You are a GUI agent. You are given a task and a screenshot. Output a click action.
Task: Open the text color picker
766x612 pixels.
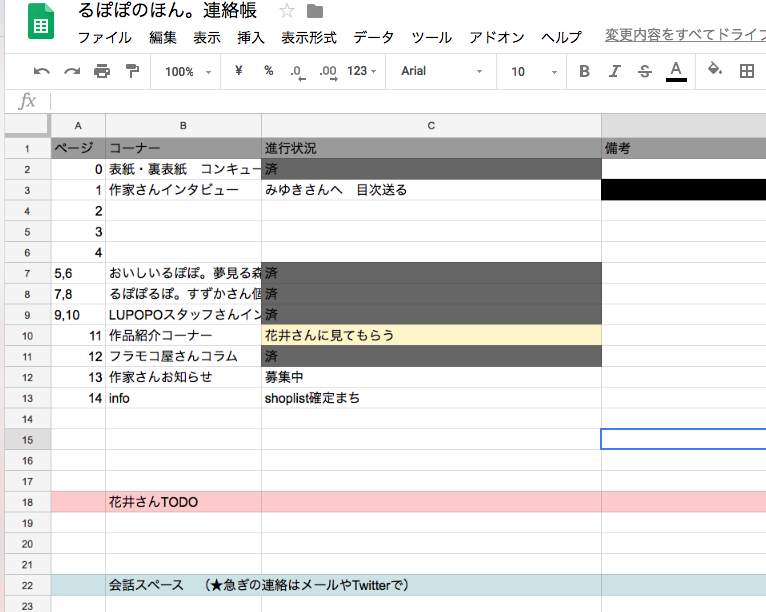point(676,71)
